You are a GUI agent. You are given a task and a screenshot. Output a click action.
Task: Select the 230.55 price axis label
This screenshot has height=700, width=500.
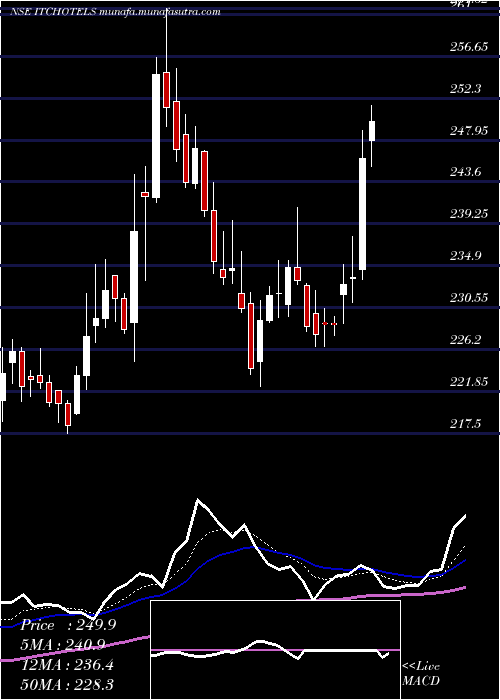[x=469, y=298]
